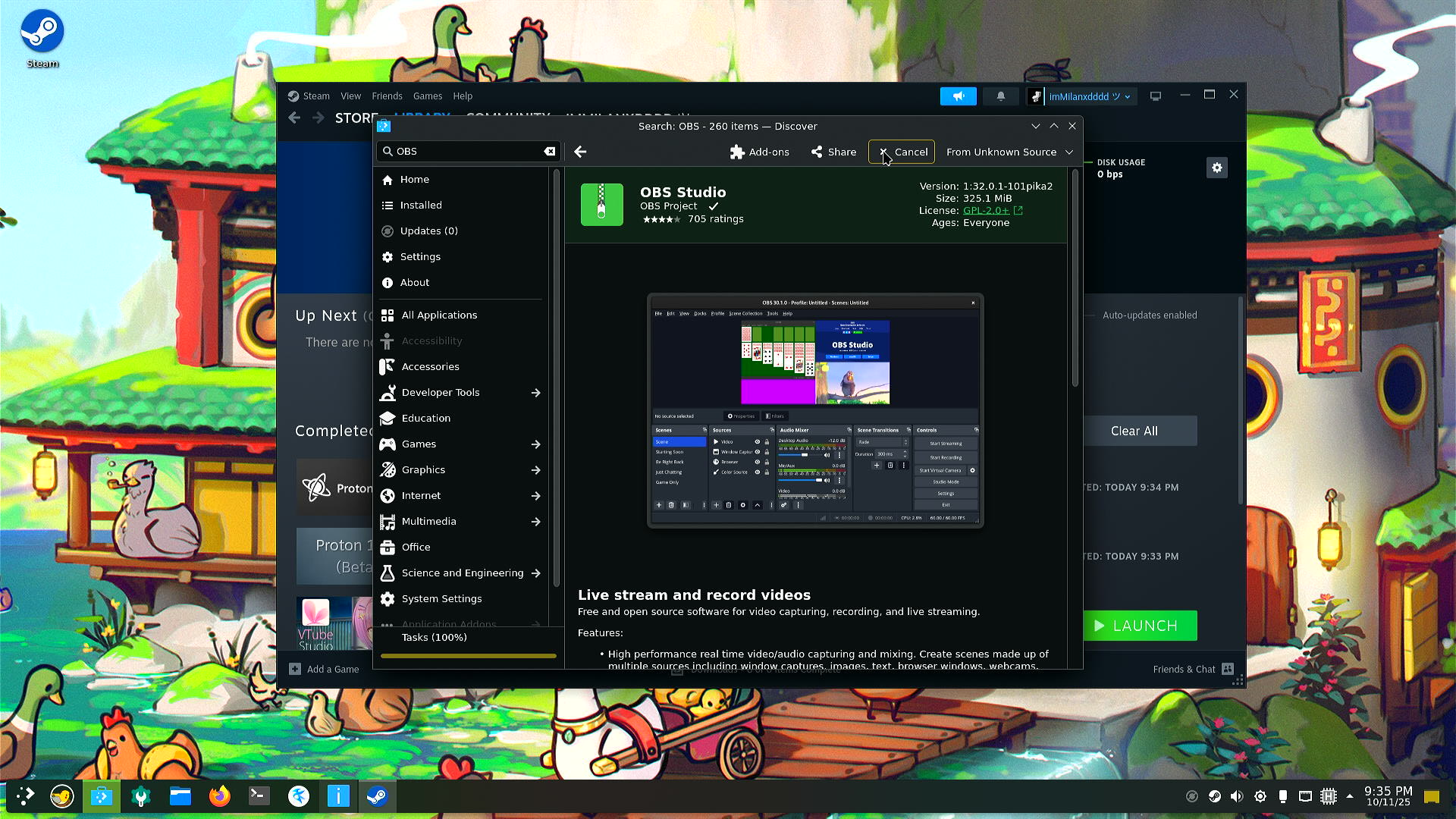Click the OBS Studio screenshot thumbnail
This screenshot has height=819, width=1456.
tap(815, 410)
